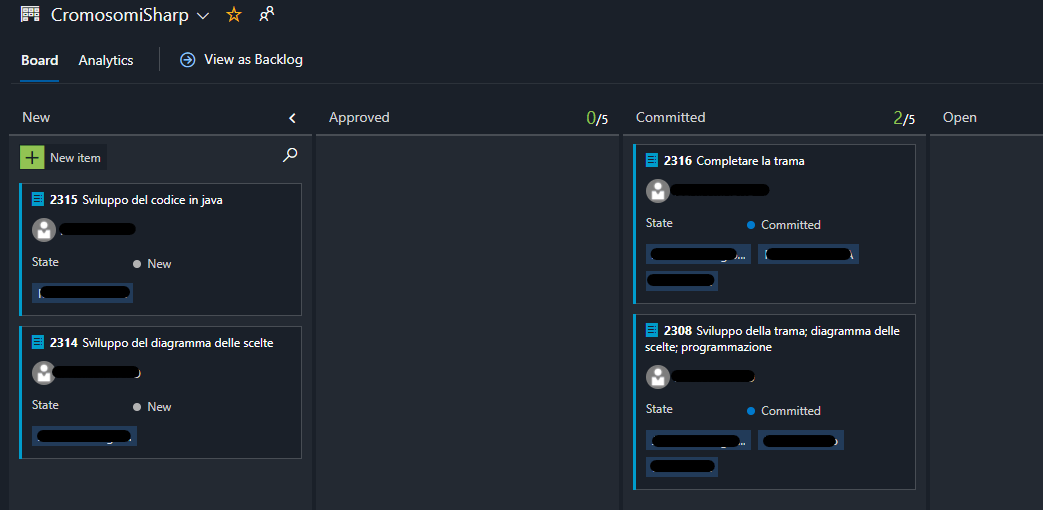Click the green plus New item icon
Viewport: 1043px width, 510px height.
33,157
